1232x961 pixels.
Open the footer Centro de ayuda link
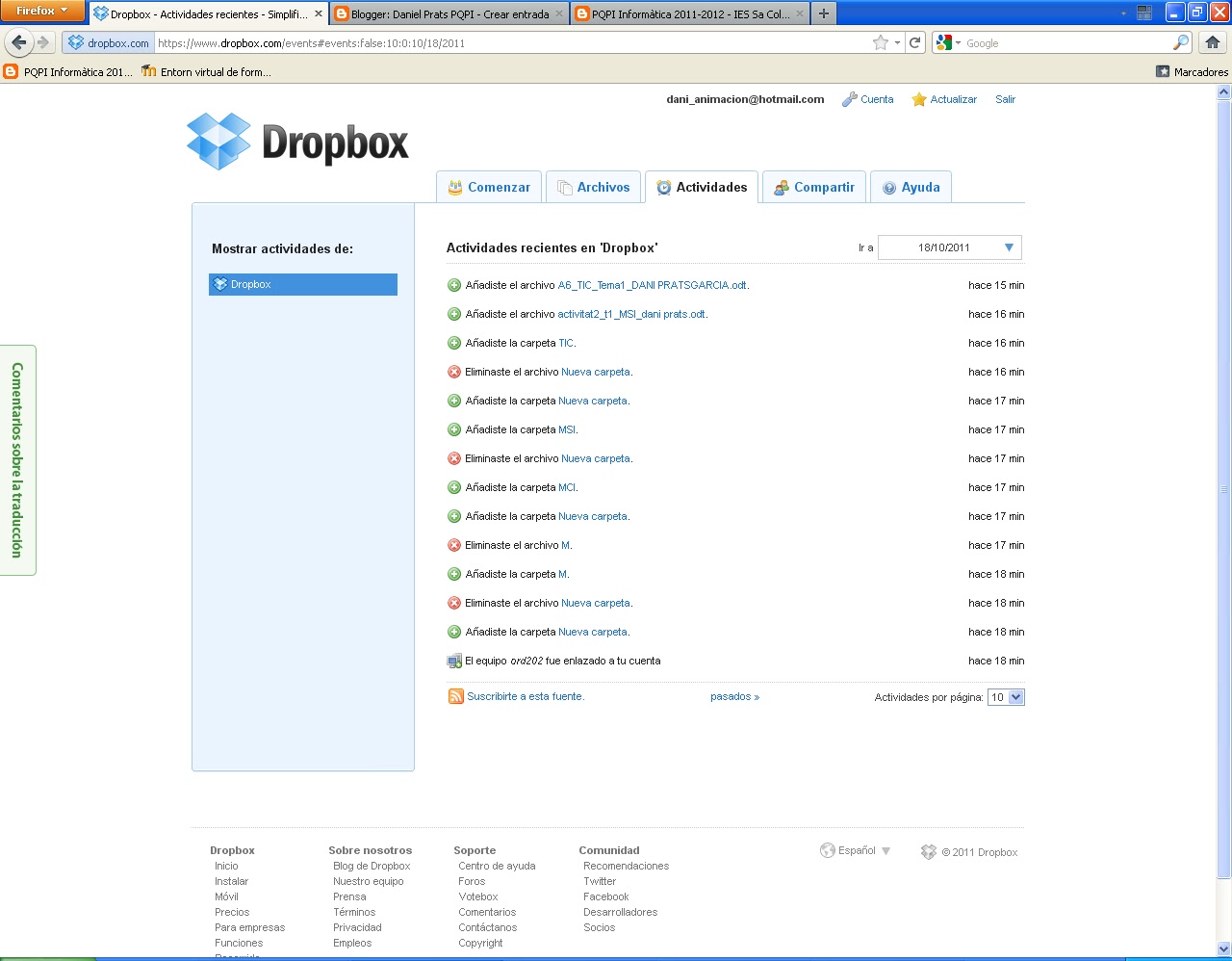(497, 866)
